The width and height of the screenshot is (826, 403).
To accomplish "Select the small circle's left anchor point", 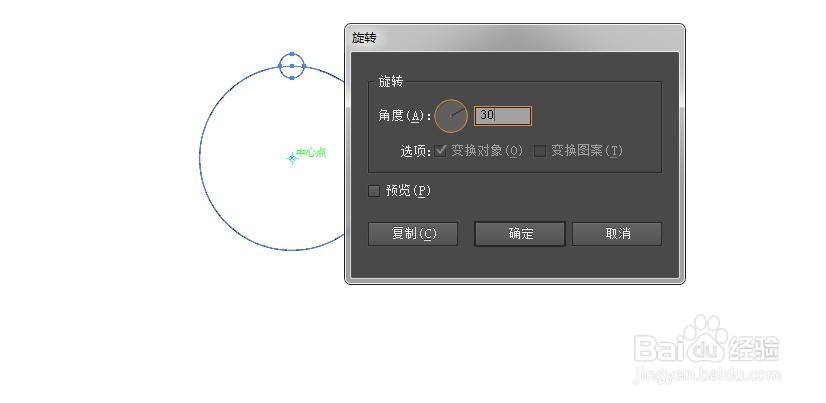I will click(x=280, y=66).
